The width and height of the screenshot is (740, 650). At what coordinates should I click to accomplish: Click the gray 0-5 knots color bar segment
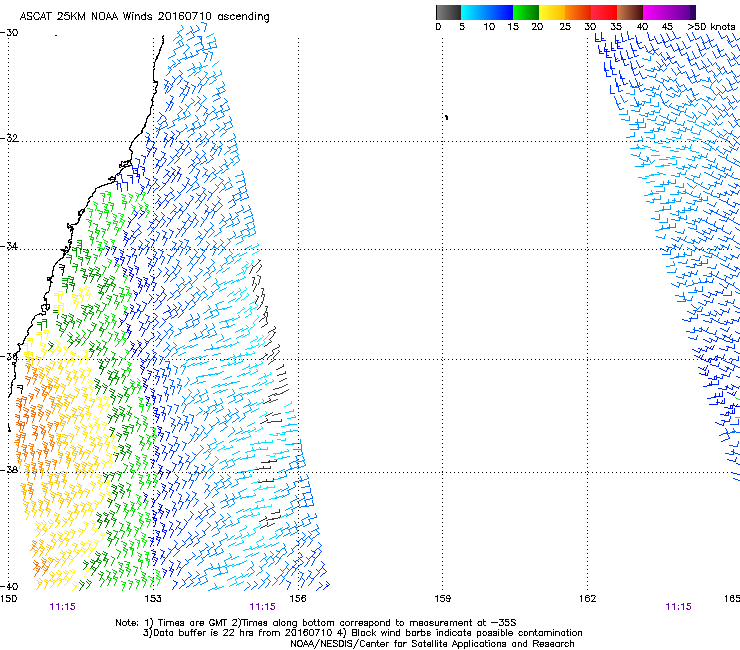pyautogui.click(x=448, y=12)
